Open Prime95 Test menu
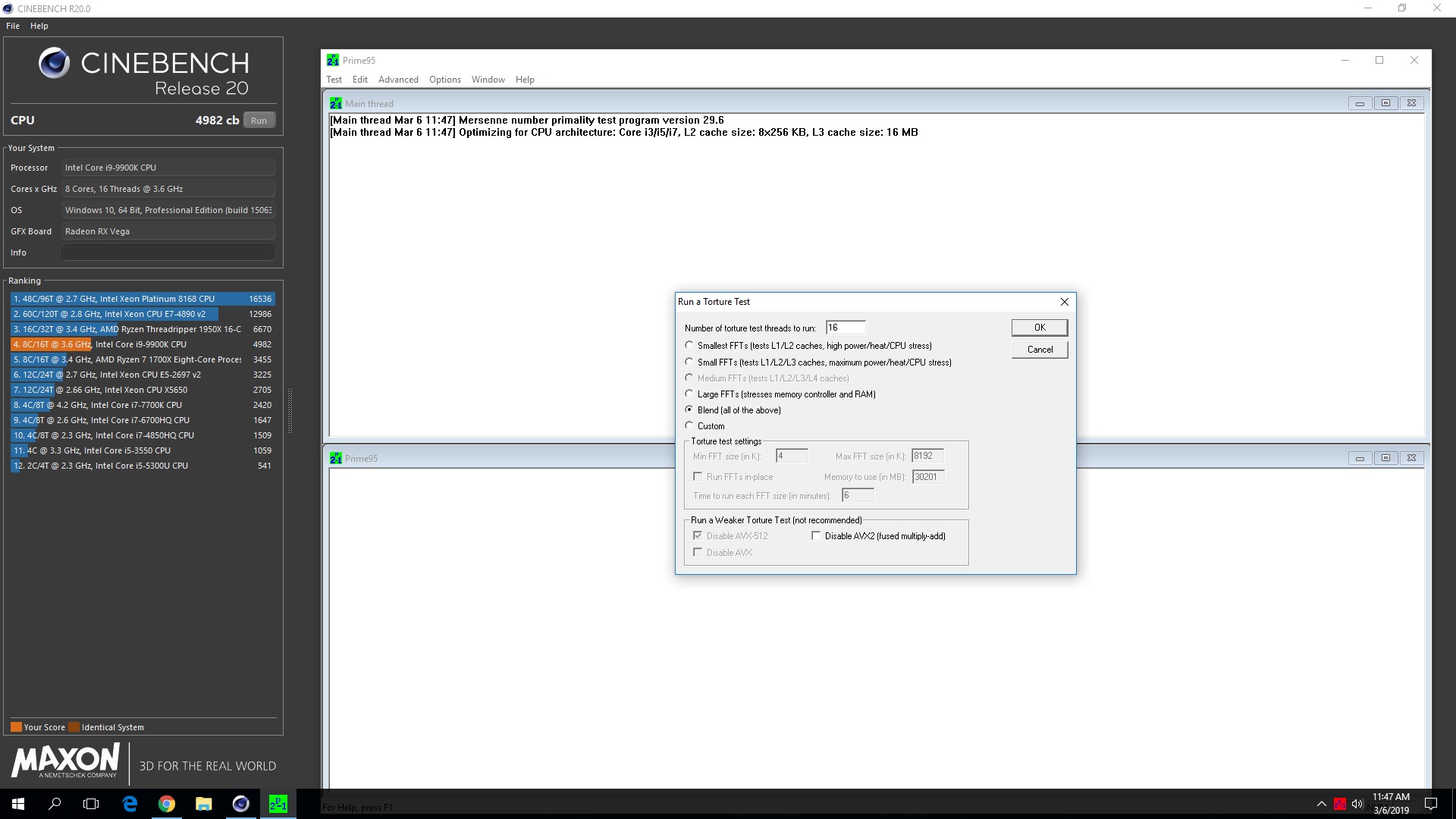Screen dimensions: 1456x819 334,80
